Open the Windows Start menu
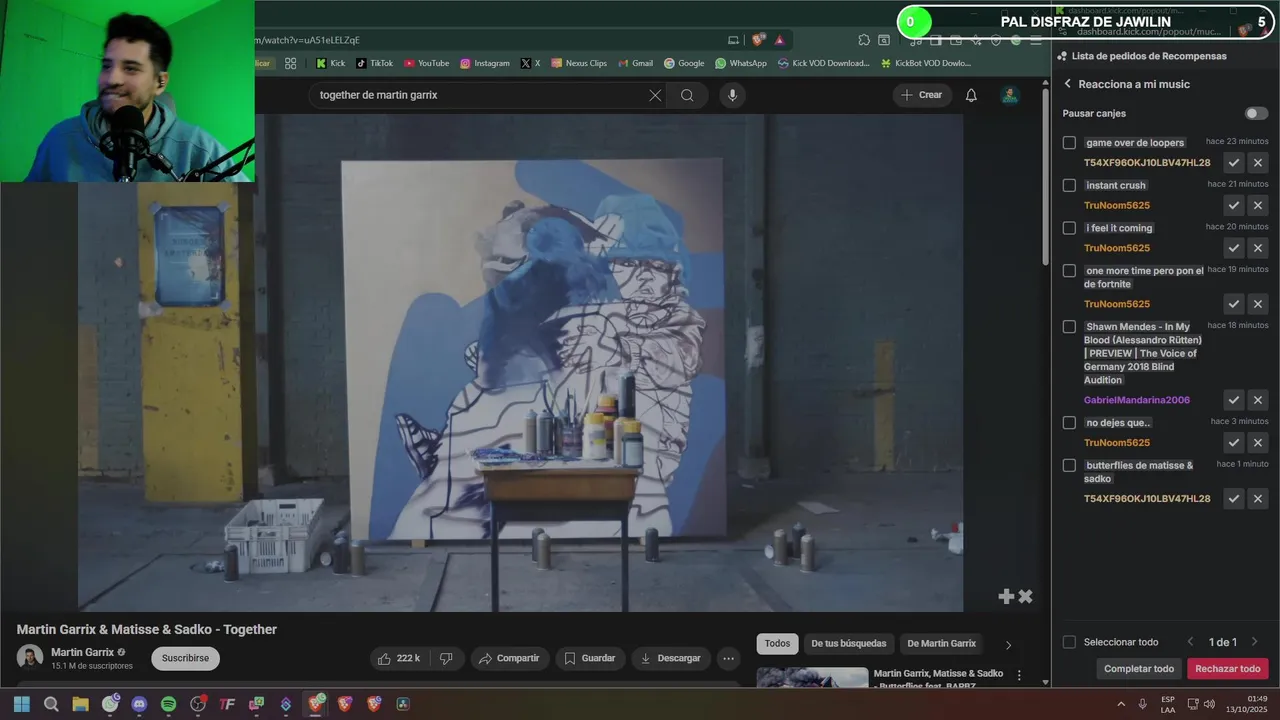 coord(22,704)
